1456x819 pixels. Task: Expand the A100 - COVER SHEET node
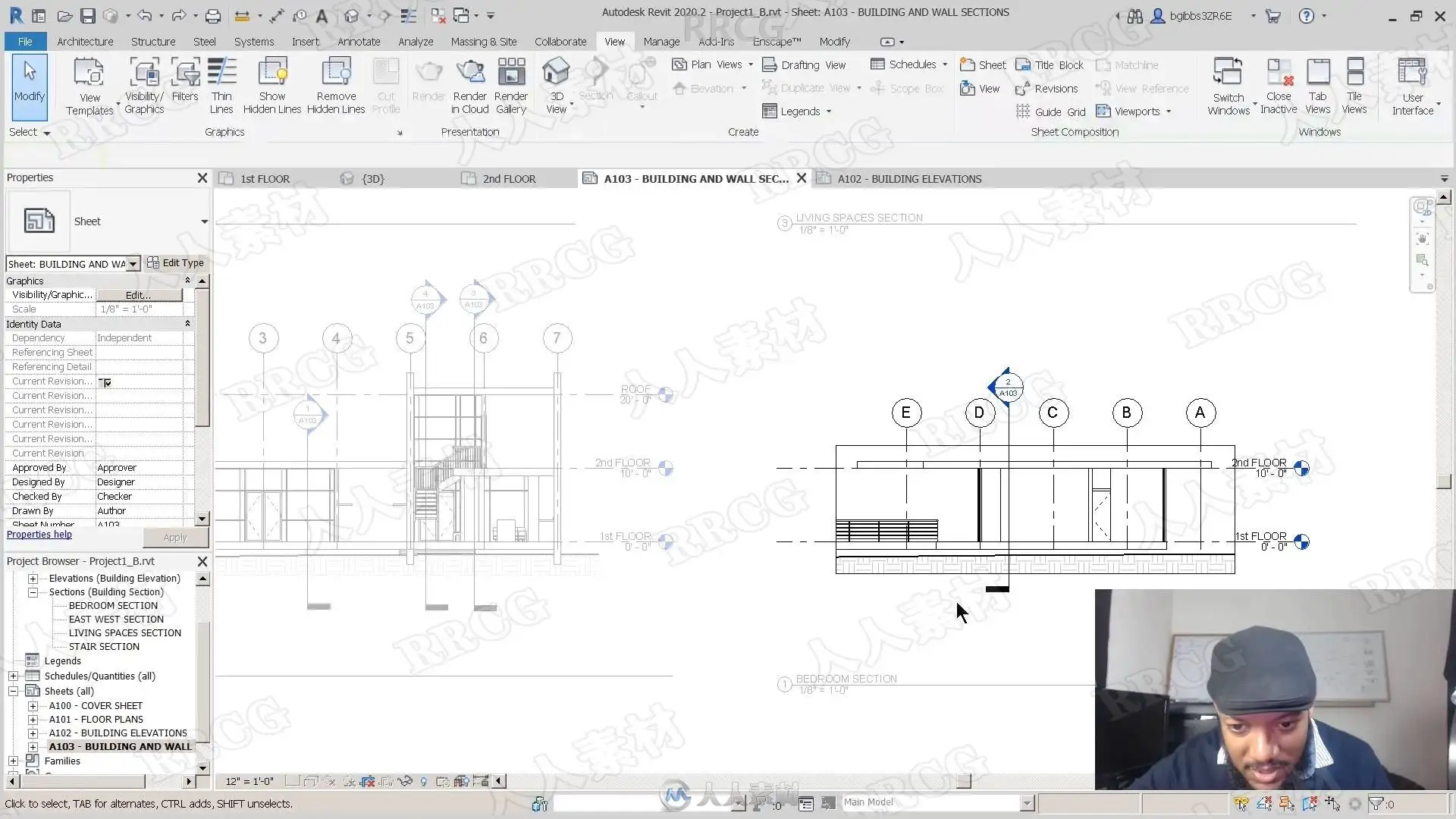click(x=33, y=706)
